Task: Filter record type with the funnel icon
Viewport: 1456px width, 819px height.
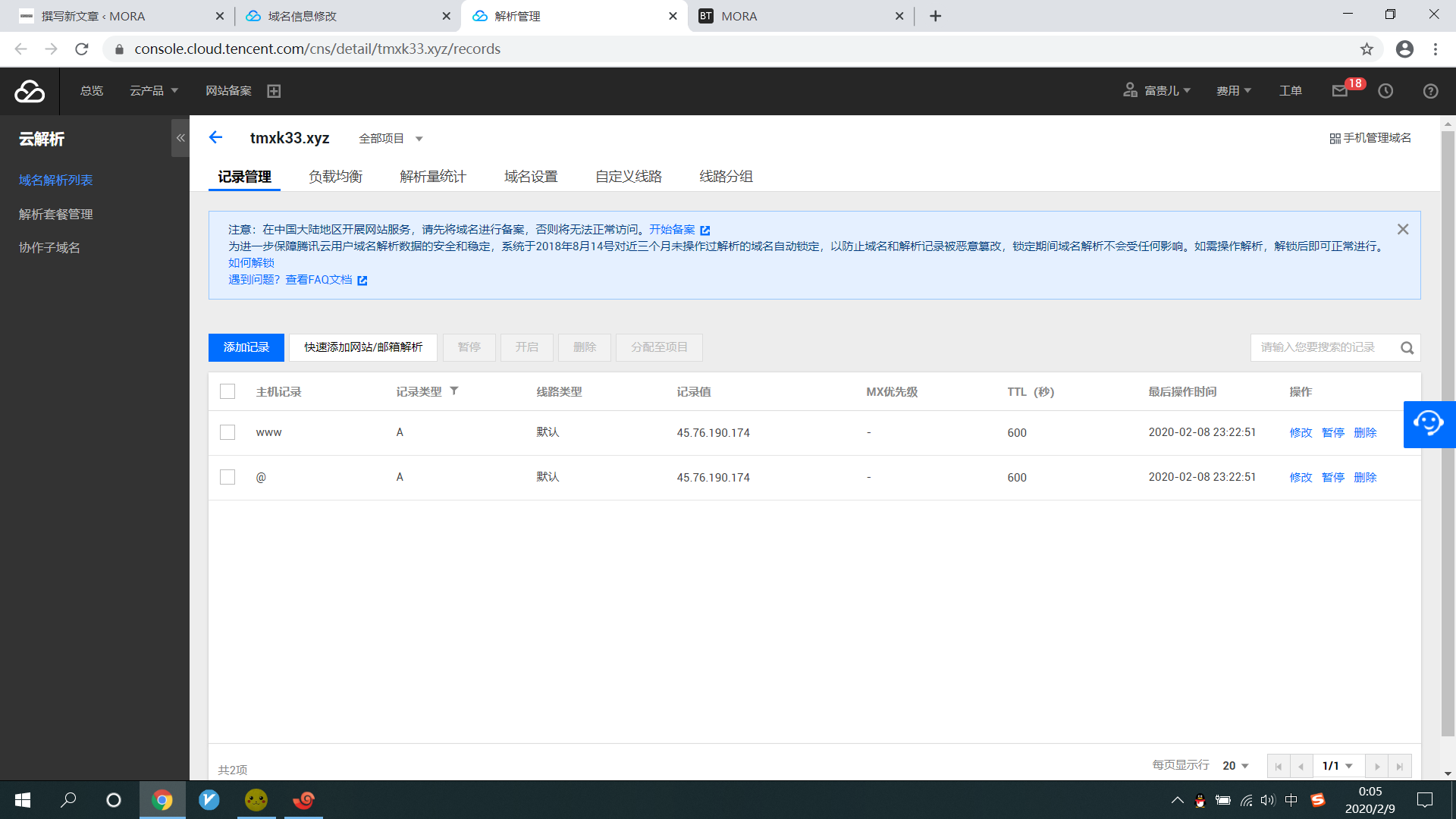Action: coord(454,391)
